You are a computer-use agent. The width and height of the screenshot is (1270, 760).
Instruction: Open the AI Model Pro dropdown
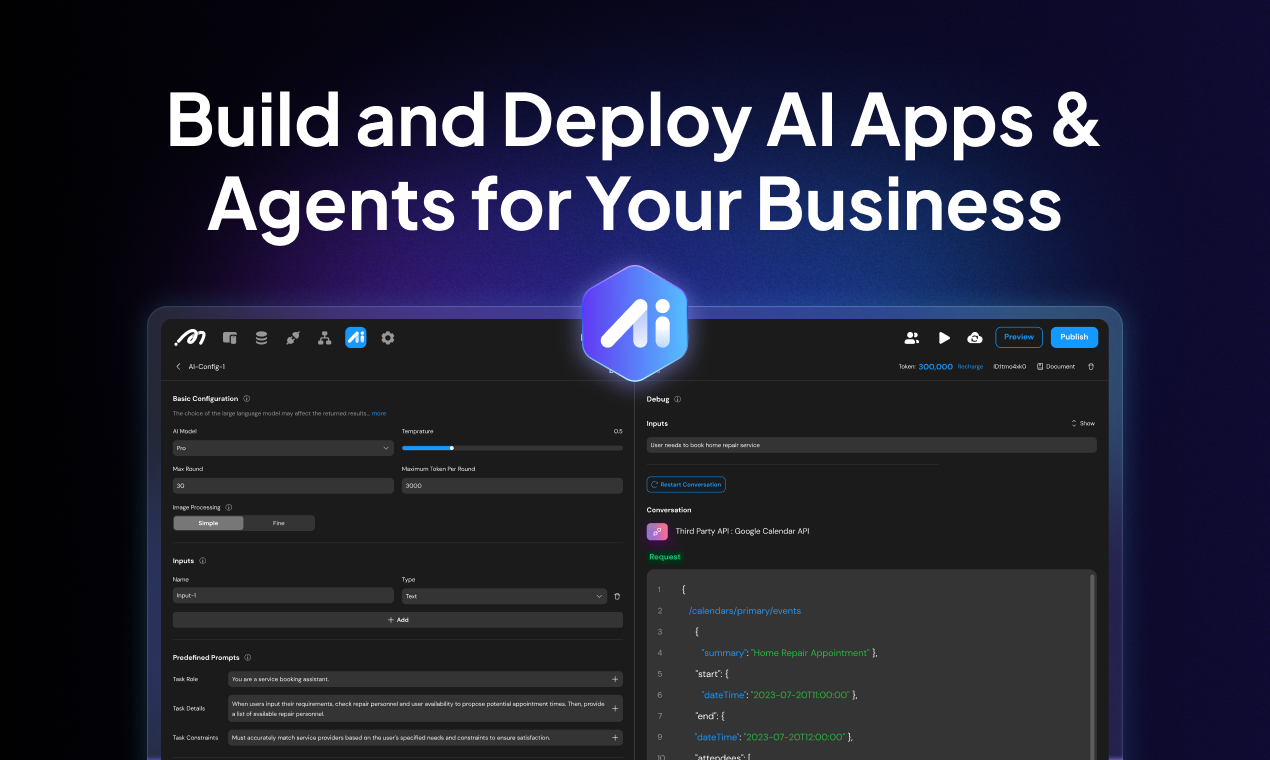(283, 448)
